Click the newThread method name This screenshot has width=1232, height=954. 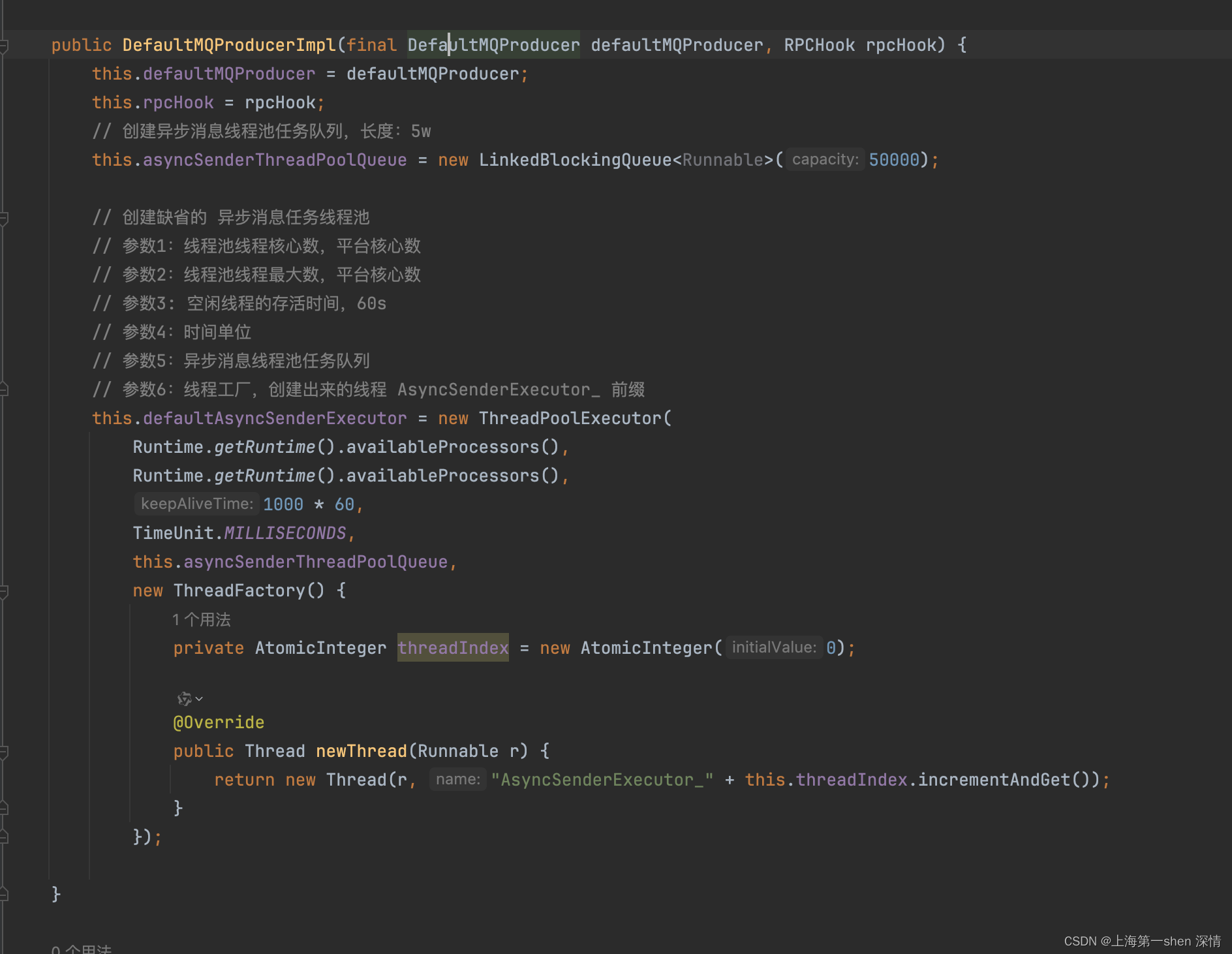361,751
